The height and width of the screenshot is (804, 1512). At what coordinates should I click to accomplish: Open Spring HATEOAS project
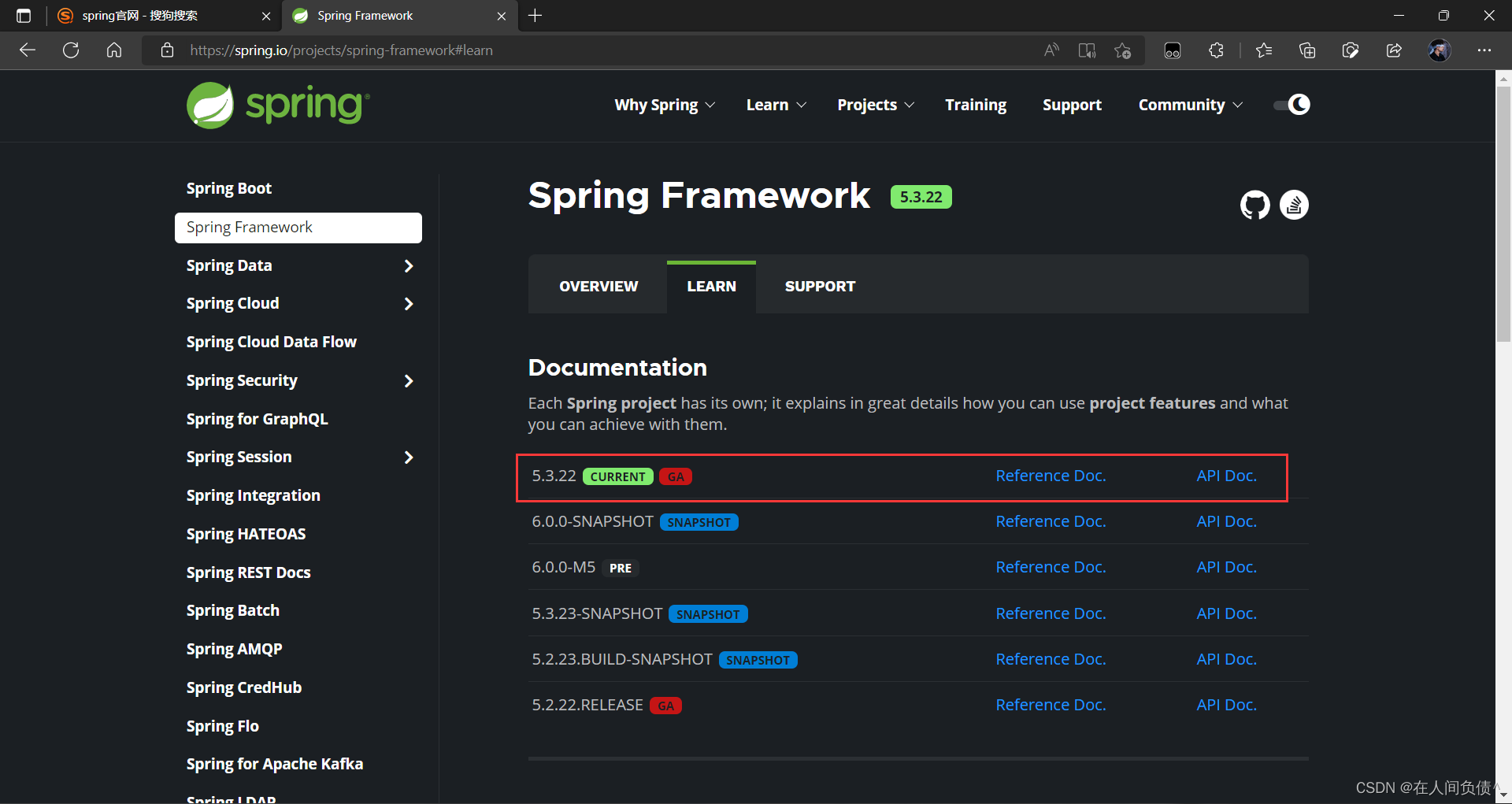[x=246, y=535]
